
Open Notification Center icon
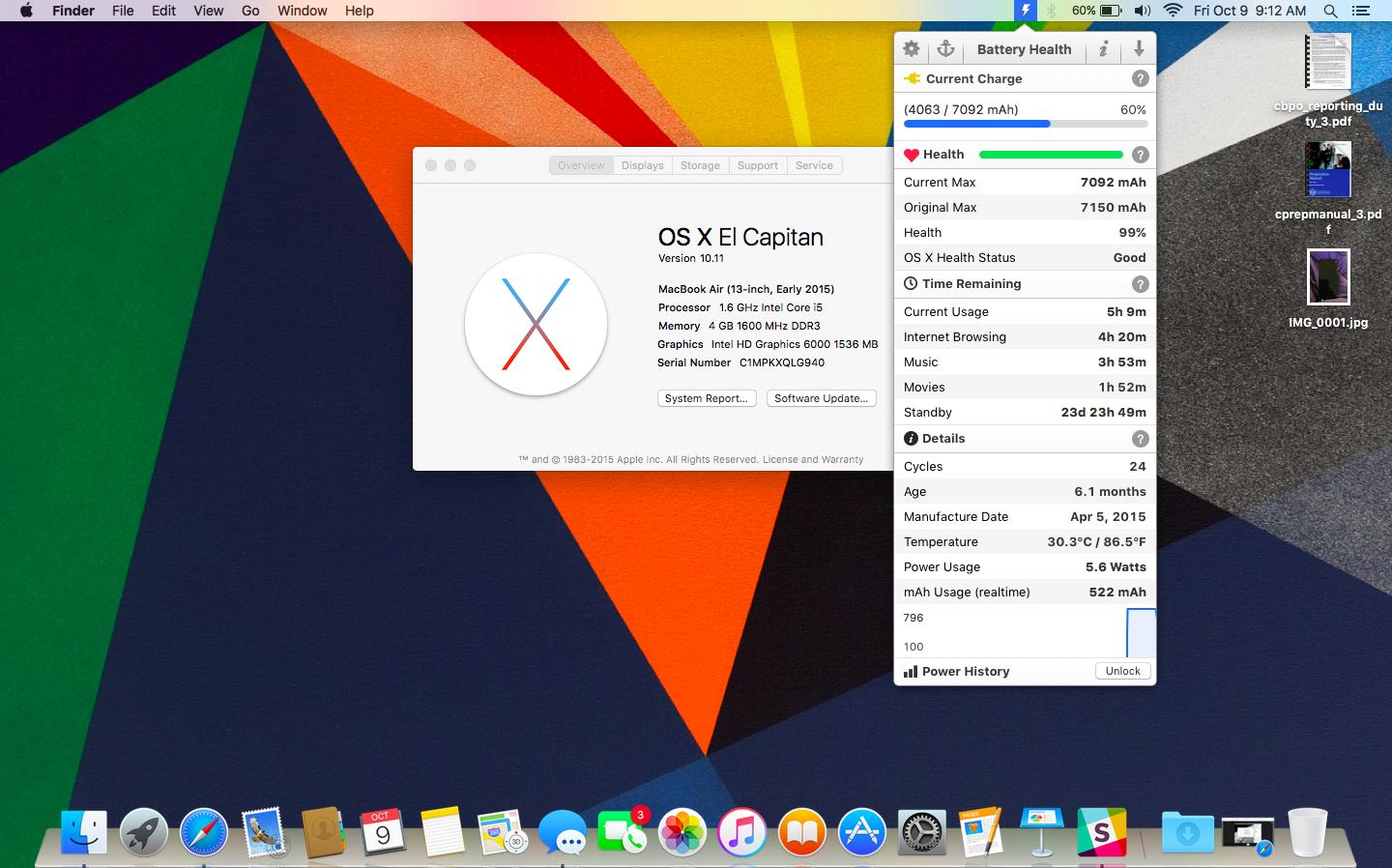coord(1361,11)
